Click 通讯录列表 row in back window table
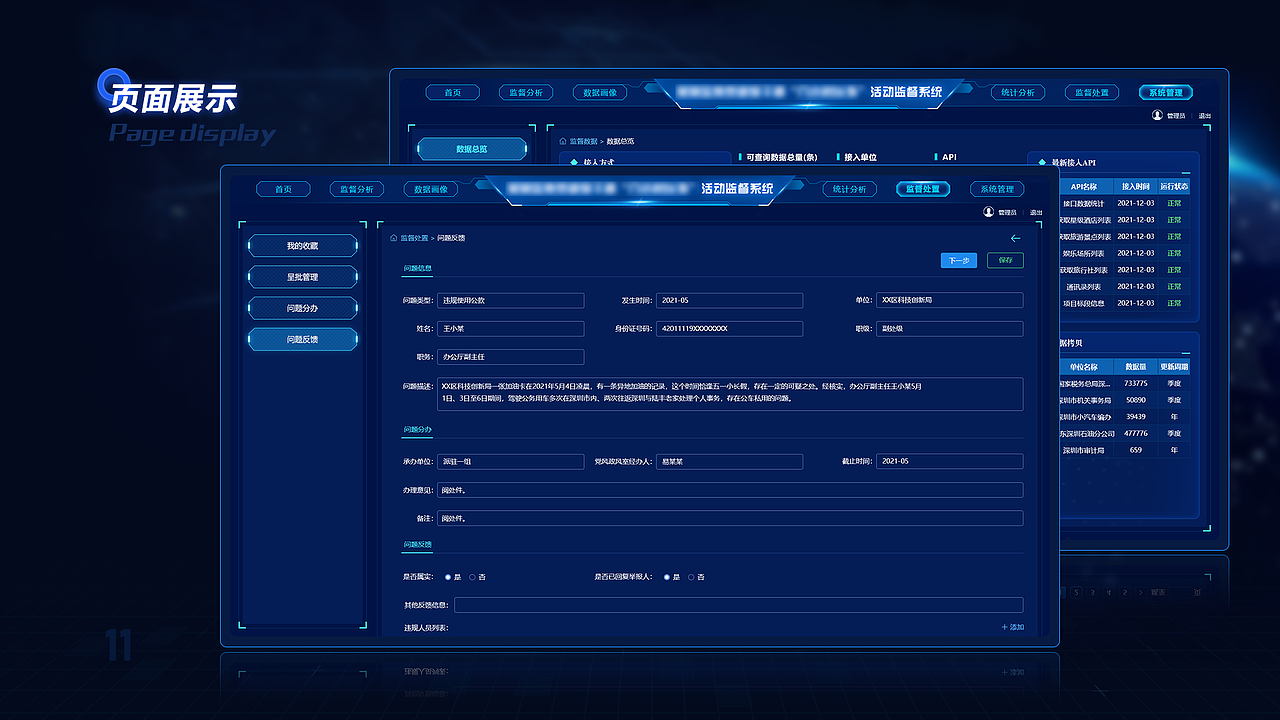The image size is (1280, 720). [x=1124, y=286]
